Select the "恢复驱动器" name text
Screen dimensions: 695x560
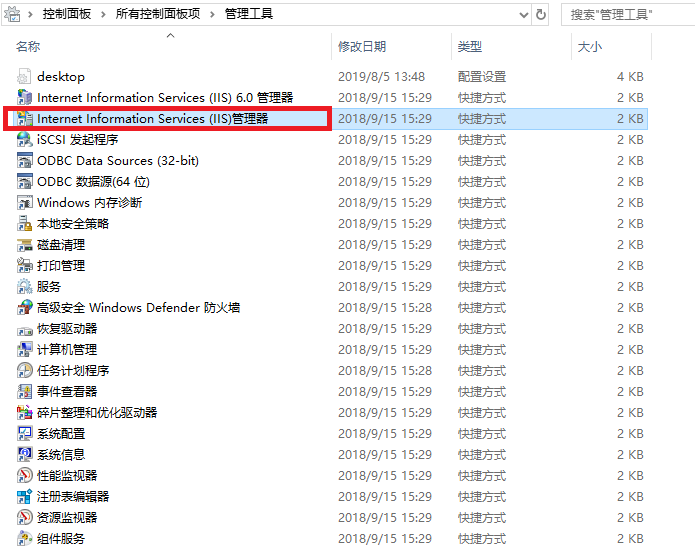click(67, 329)
